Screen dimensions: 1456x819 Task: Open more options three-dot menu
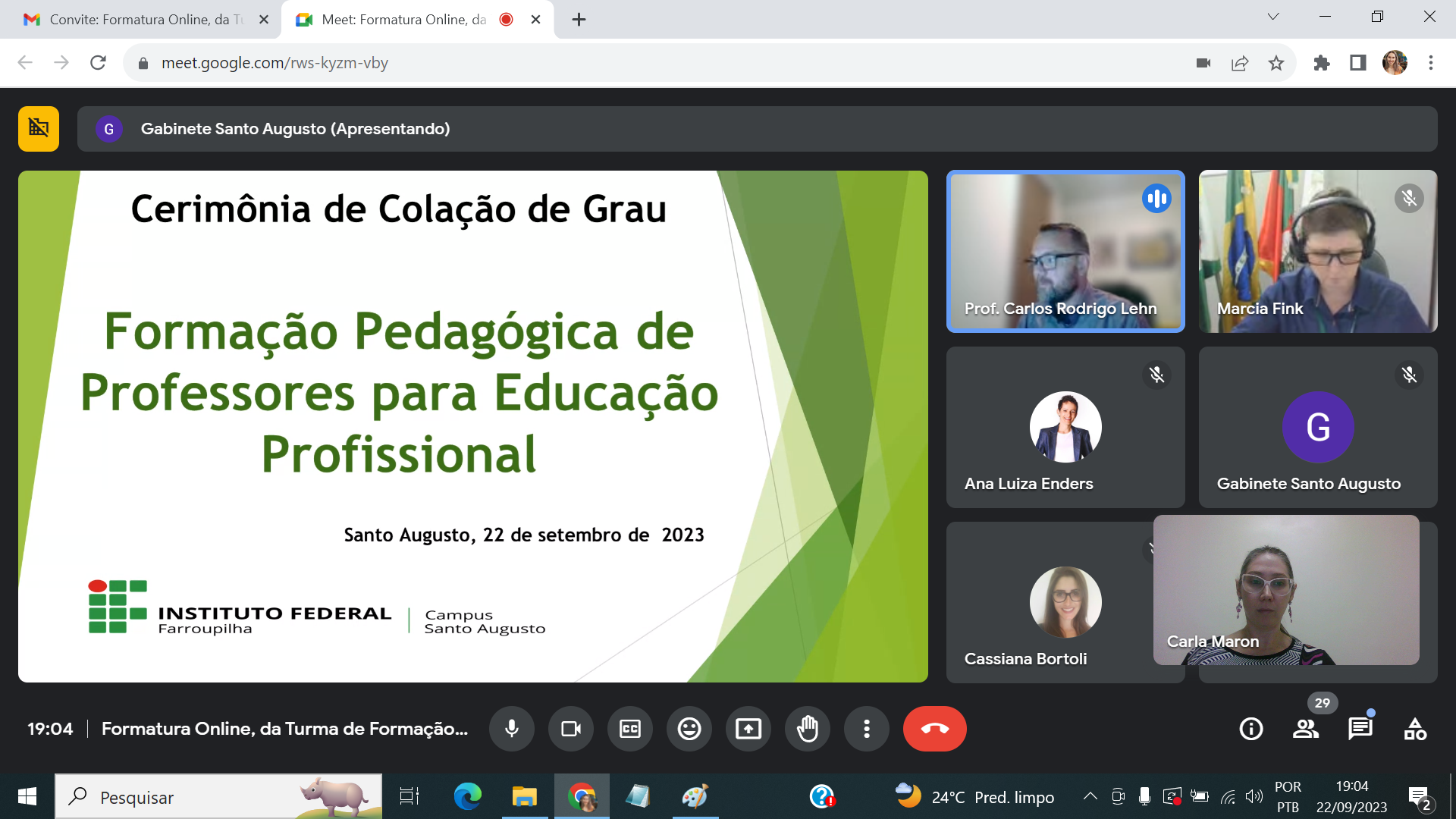(866, 729)
